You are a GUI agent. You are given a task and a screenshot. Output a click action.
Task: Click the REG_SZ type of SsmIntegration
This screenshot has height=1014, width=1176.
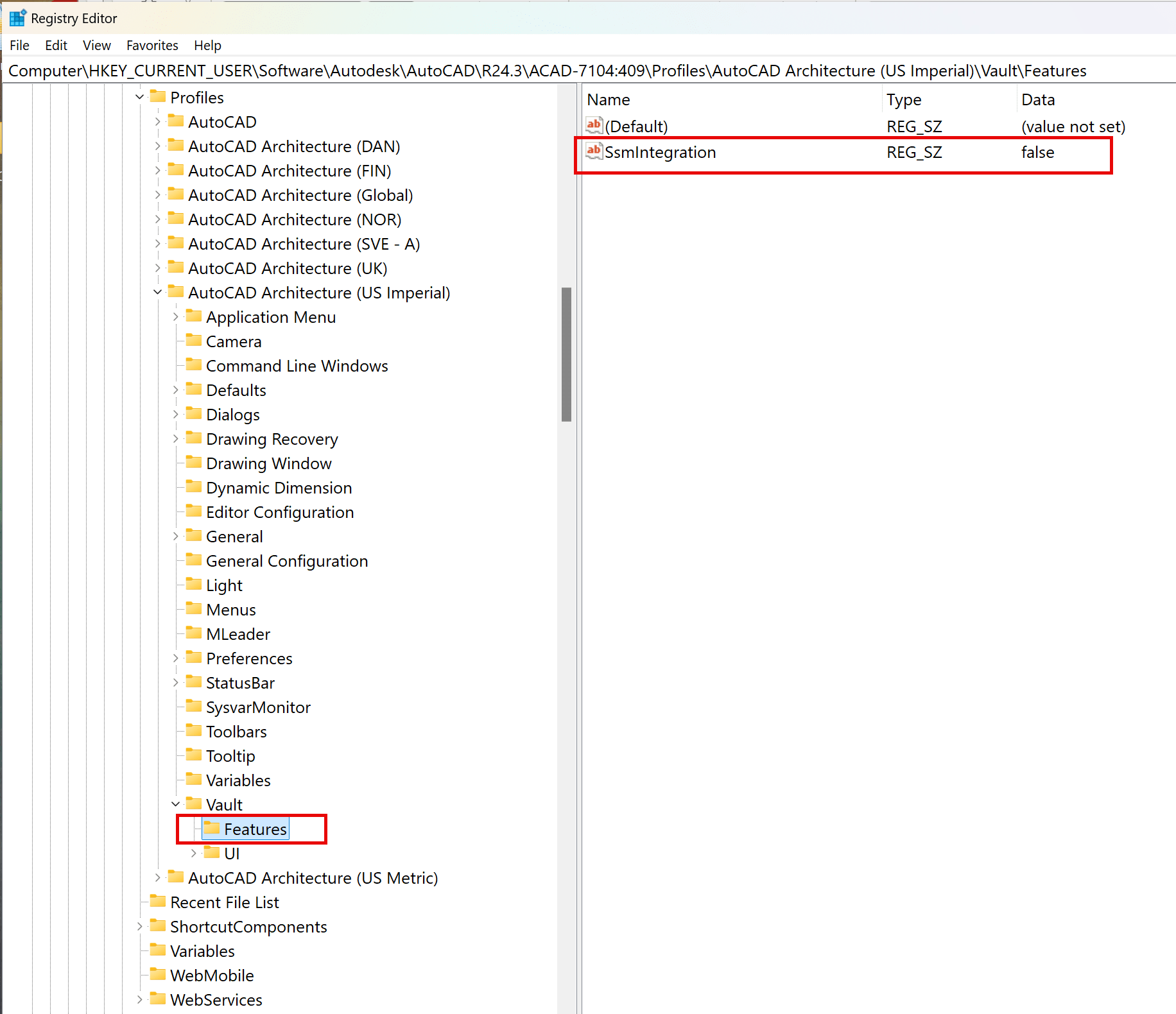(914, 153)
